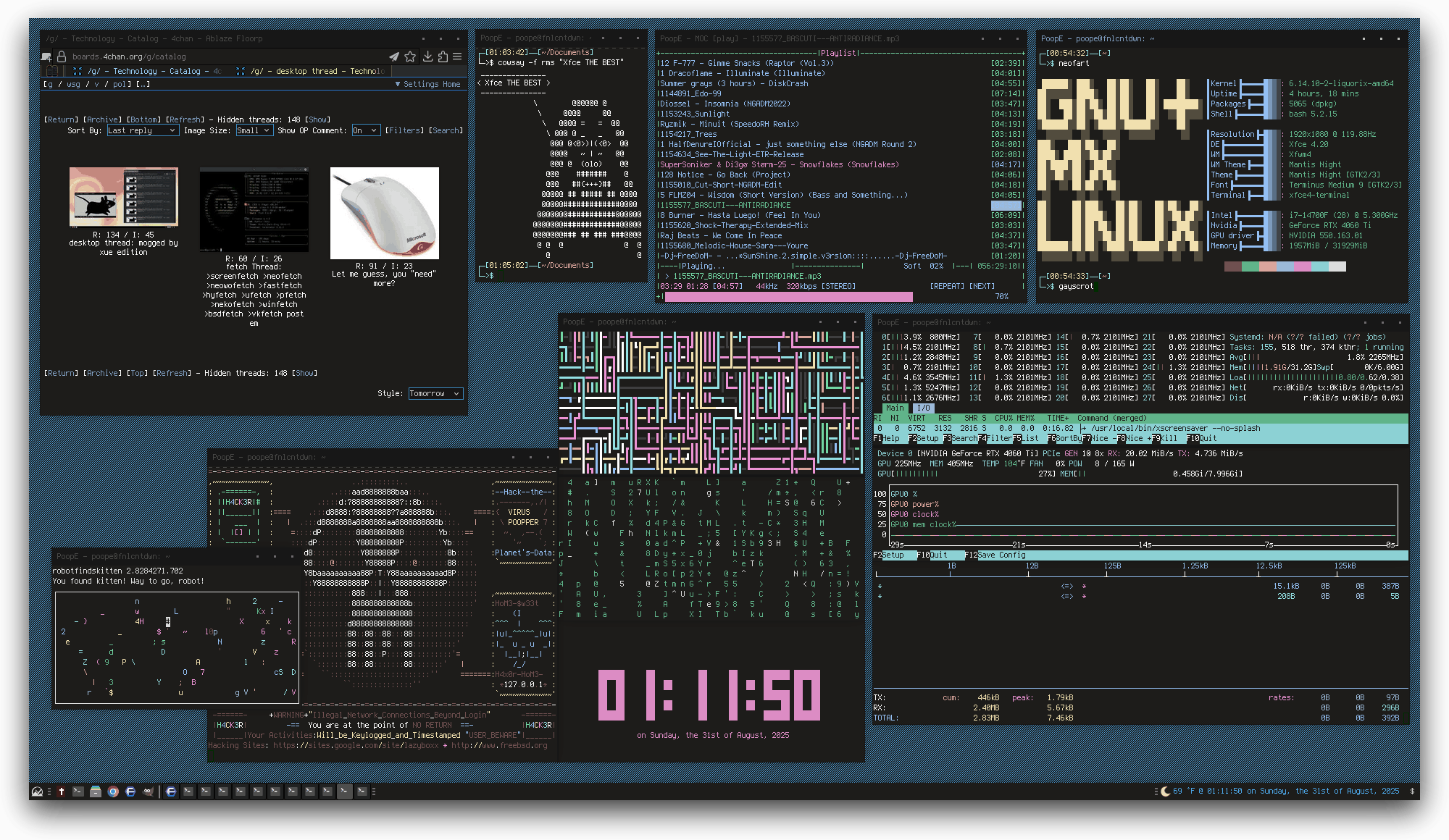Select 'Draceflame - Illuminate' in MOC playlist
The image size is (1449, 840).
coord(840,74)
